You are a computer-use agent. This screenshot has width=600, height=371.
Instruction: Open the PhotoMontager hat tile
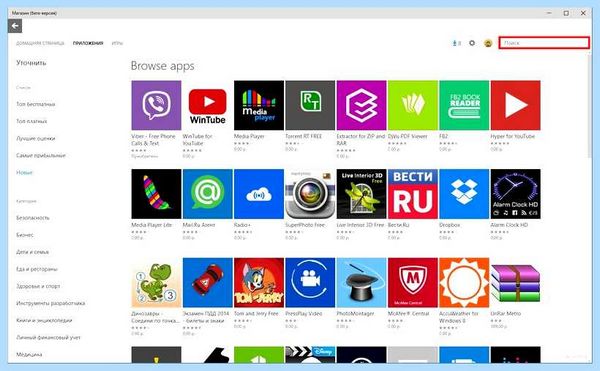[x=361, y=283]
